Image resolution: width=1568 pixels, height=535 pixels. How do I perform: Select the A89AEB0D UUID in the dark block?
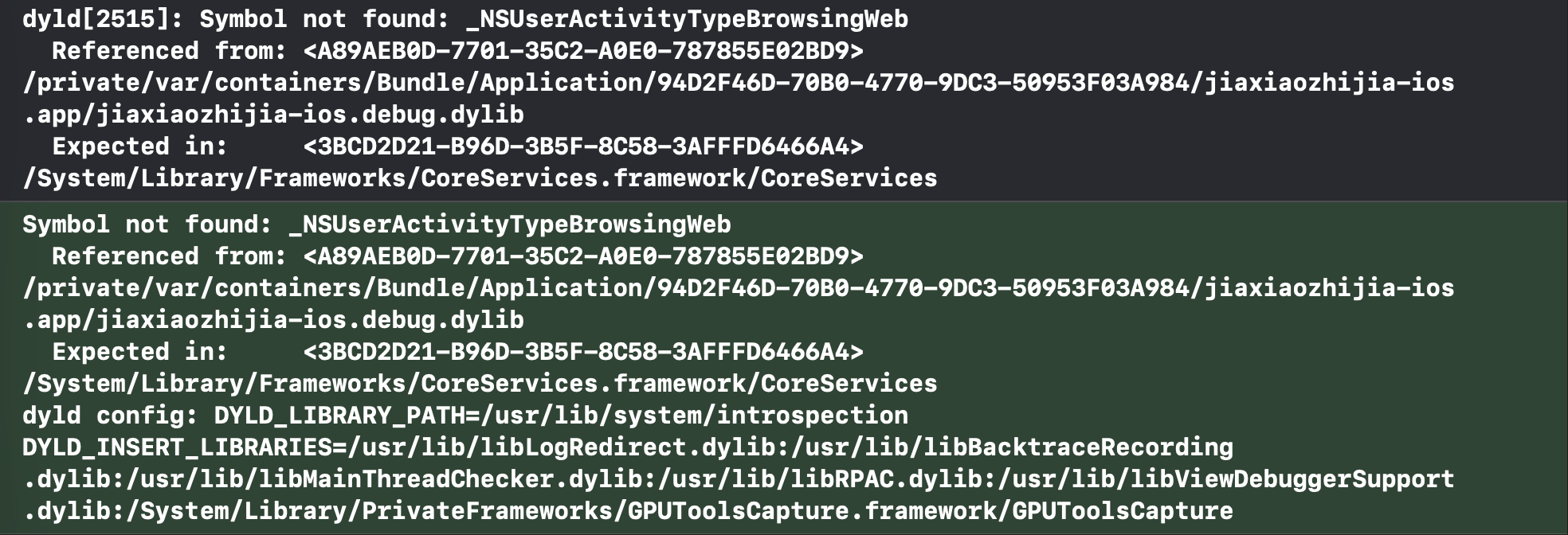[x=583, y=51]
